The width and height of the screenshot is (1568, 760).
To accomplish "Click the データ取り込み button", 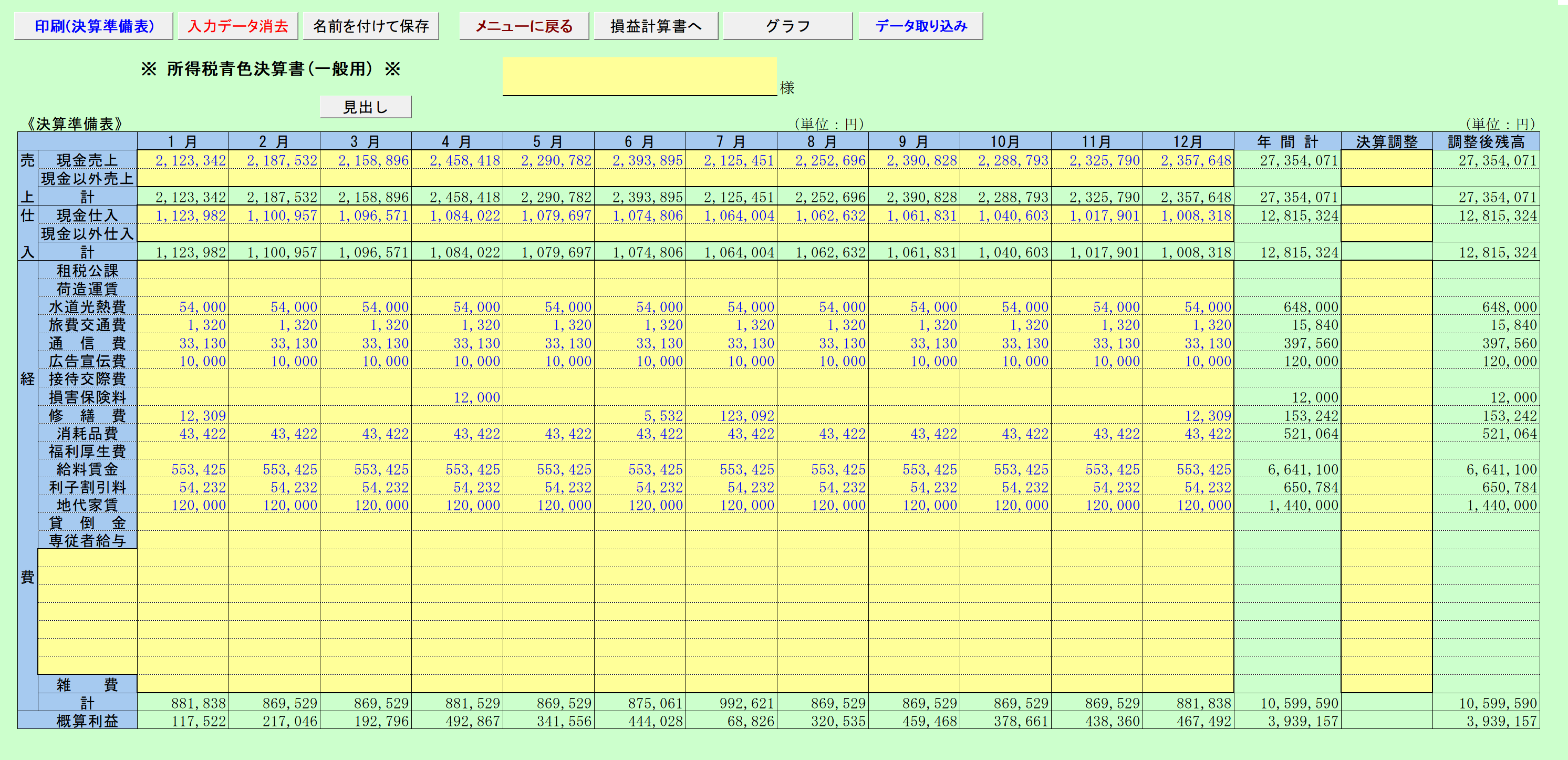I will 921,26.
